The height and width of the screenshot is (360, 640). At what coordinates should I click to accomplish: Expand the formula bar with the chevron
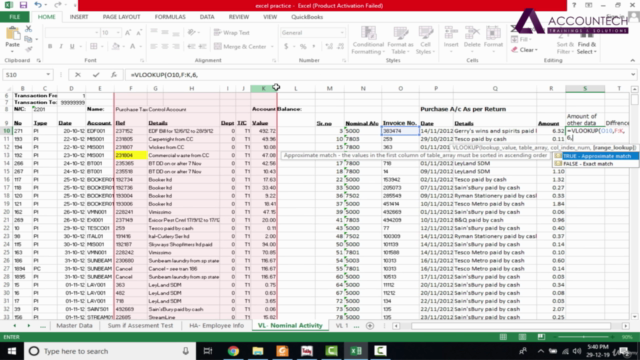(x=633, y=75)
